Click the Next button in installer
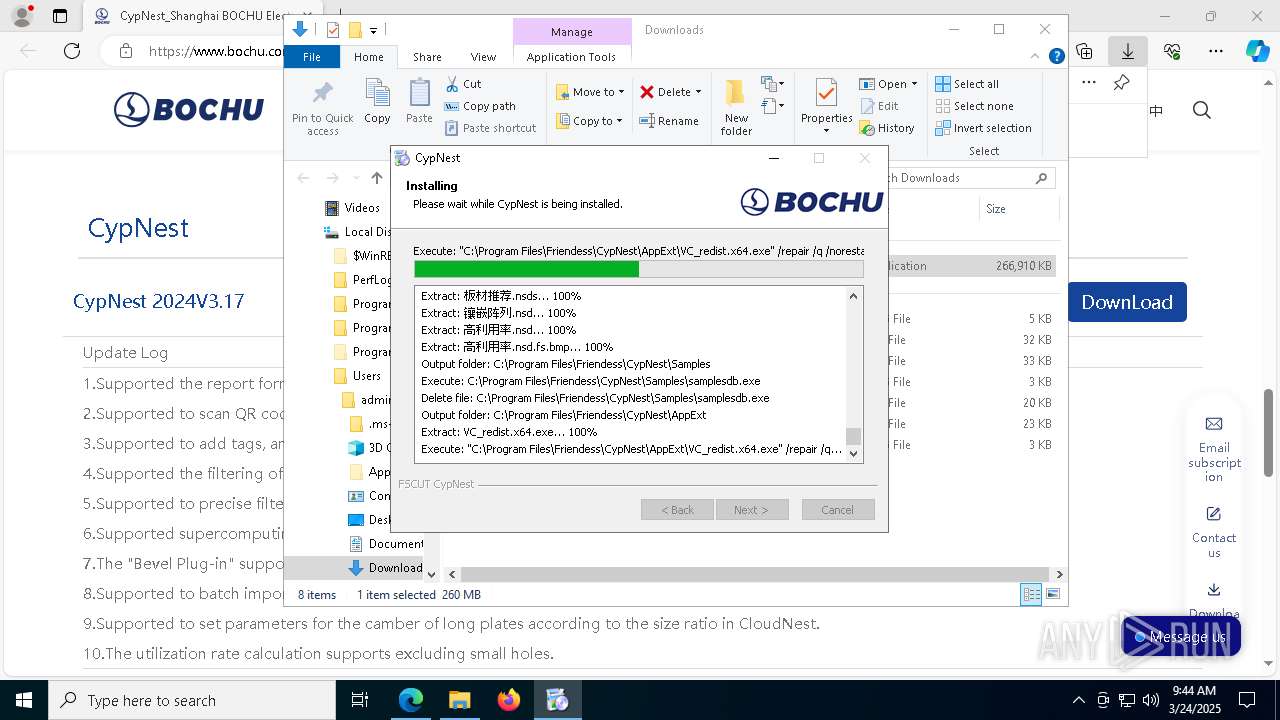The width and height of the screenshot is (1280, 720). 752,510
